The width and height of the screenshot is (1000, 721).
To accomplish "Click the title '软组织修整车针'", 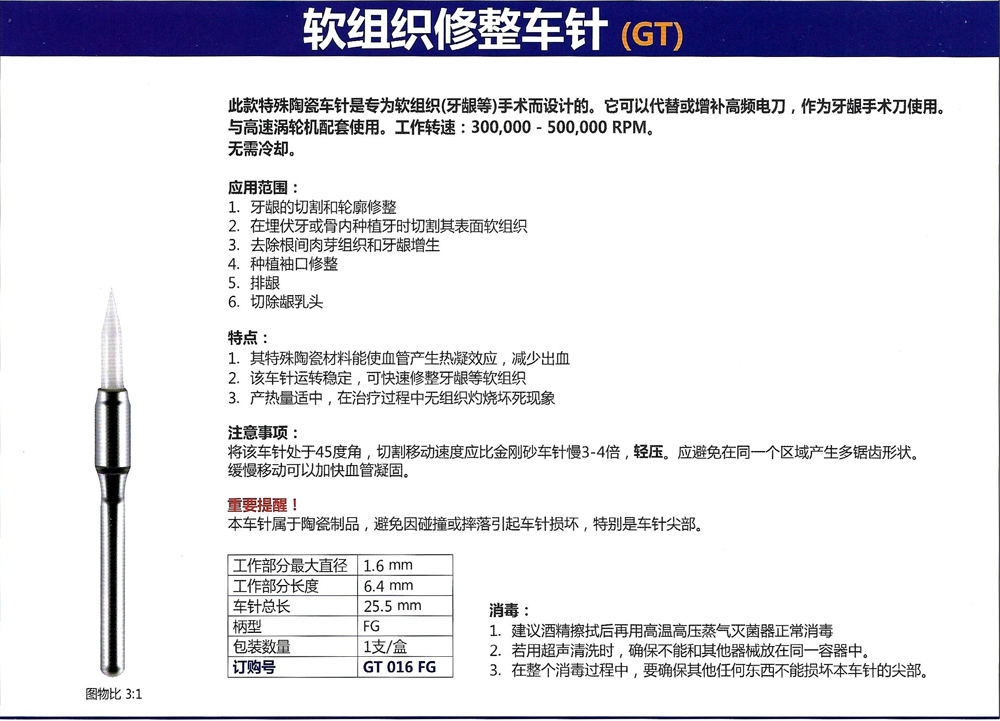I will coord(455,30).
